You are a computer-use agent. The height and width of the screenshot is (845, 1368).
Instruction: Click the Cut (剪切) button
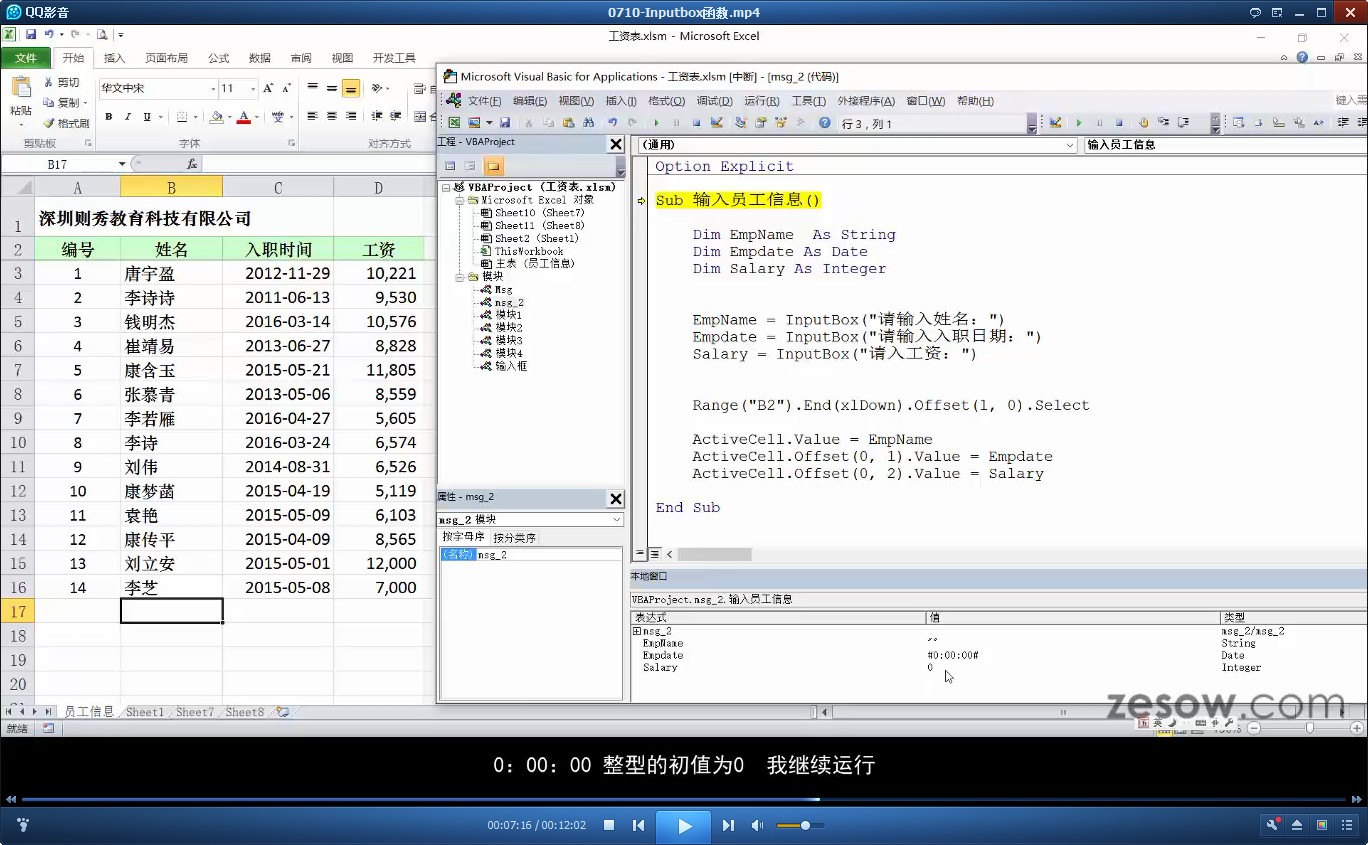coord(61,83)
